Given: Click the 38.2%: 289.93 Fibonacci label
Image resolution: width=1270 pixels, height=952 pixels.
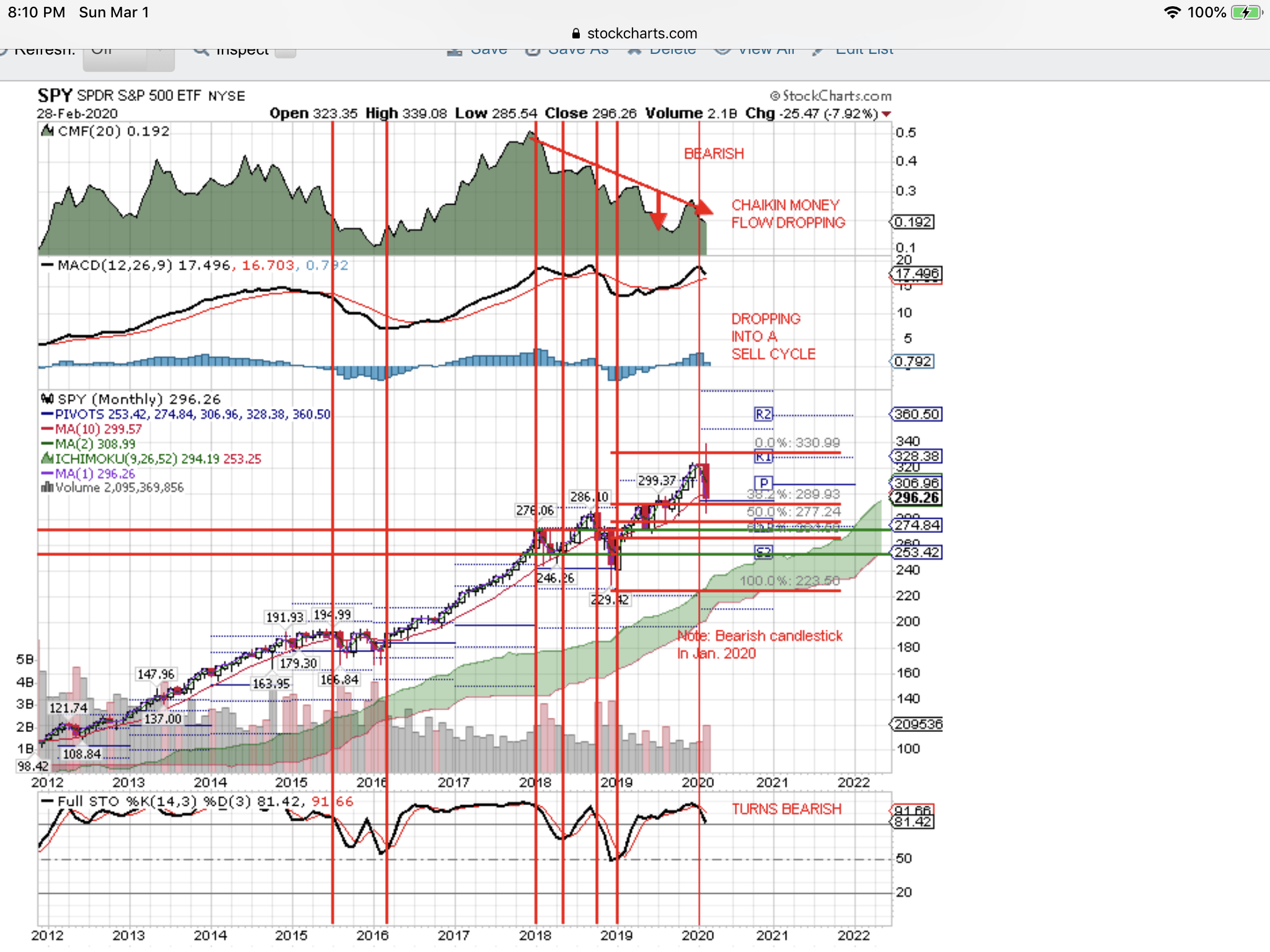Looking at the screenshot, I should pyautogui.click(x=794, y=494).
